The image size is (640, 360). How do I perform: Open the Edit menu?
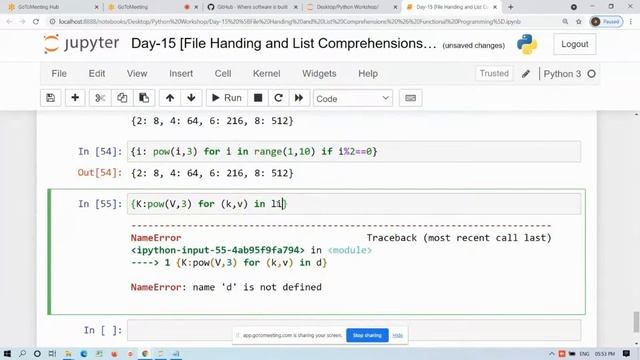click(x=97, y=73)
